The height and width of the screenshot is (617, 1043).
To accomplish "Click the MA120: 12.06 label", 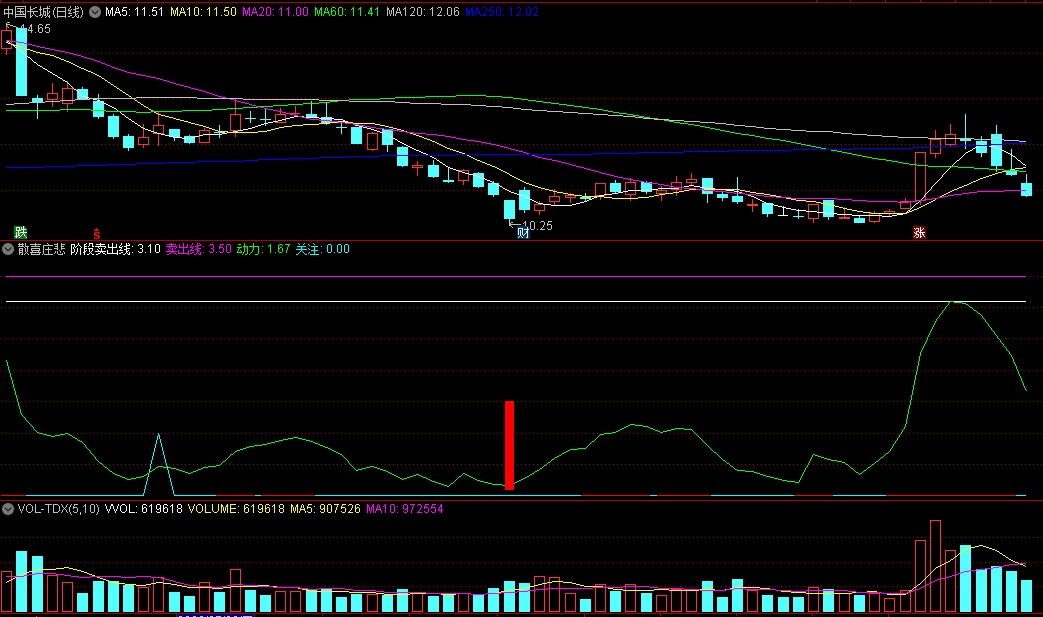I will point(422,12).
